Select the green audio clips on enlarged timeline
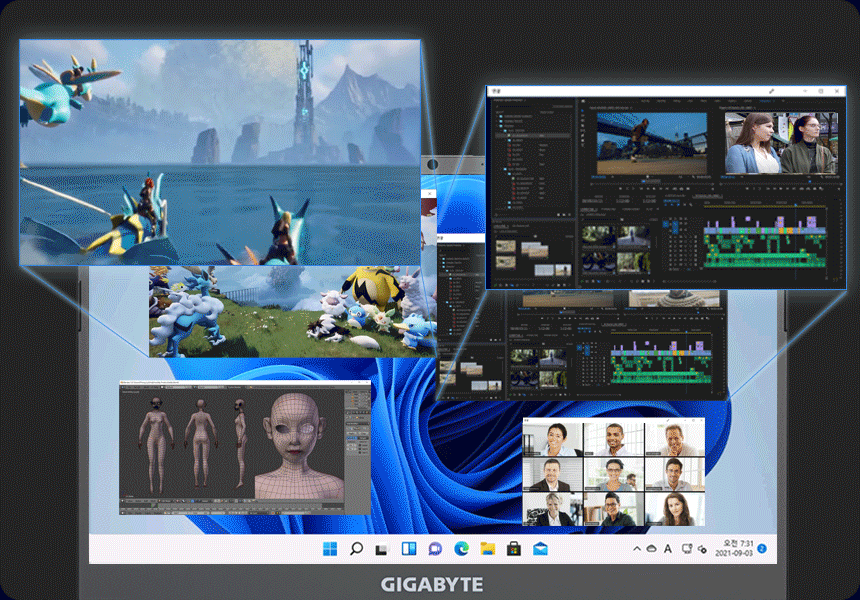This screenshot has width=860, height=600. coord(765,253)
